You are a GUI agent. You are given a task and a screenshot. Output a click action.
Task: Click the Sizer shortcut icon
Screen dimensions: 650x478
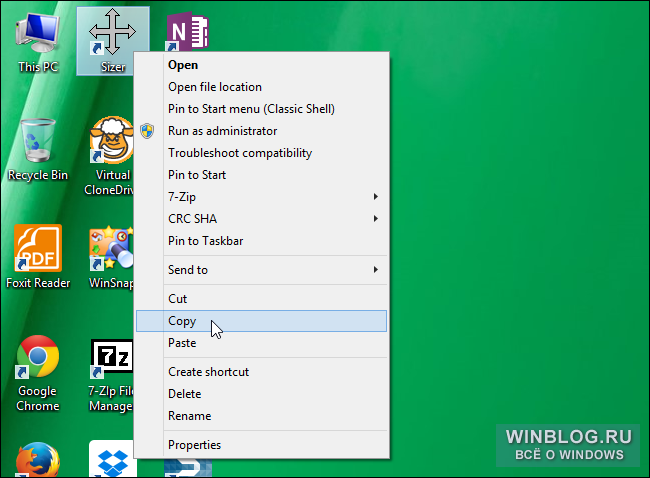click(112, 33)
